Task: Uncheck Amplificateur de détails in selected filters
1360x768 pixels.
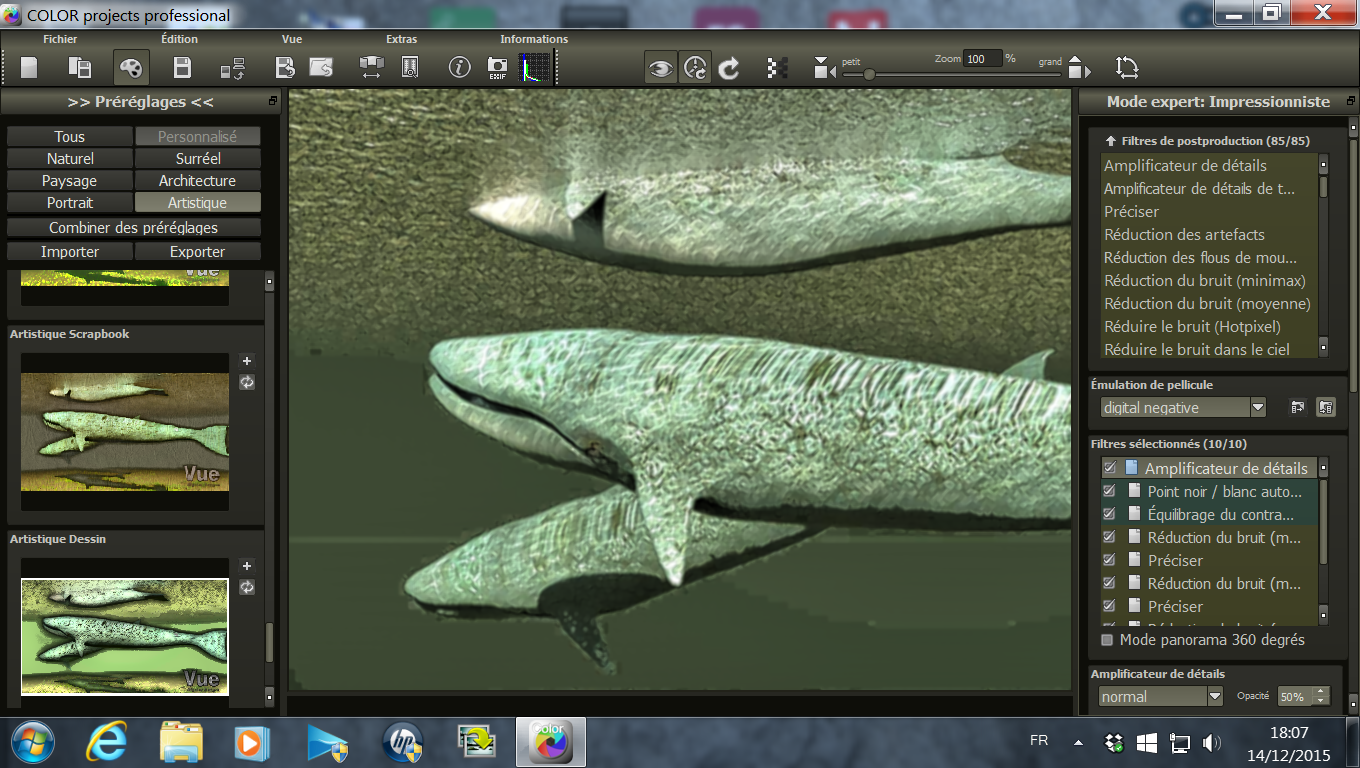Action: pos(1109,468)
